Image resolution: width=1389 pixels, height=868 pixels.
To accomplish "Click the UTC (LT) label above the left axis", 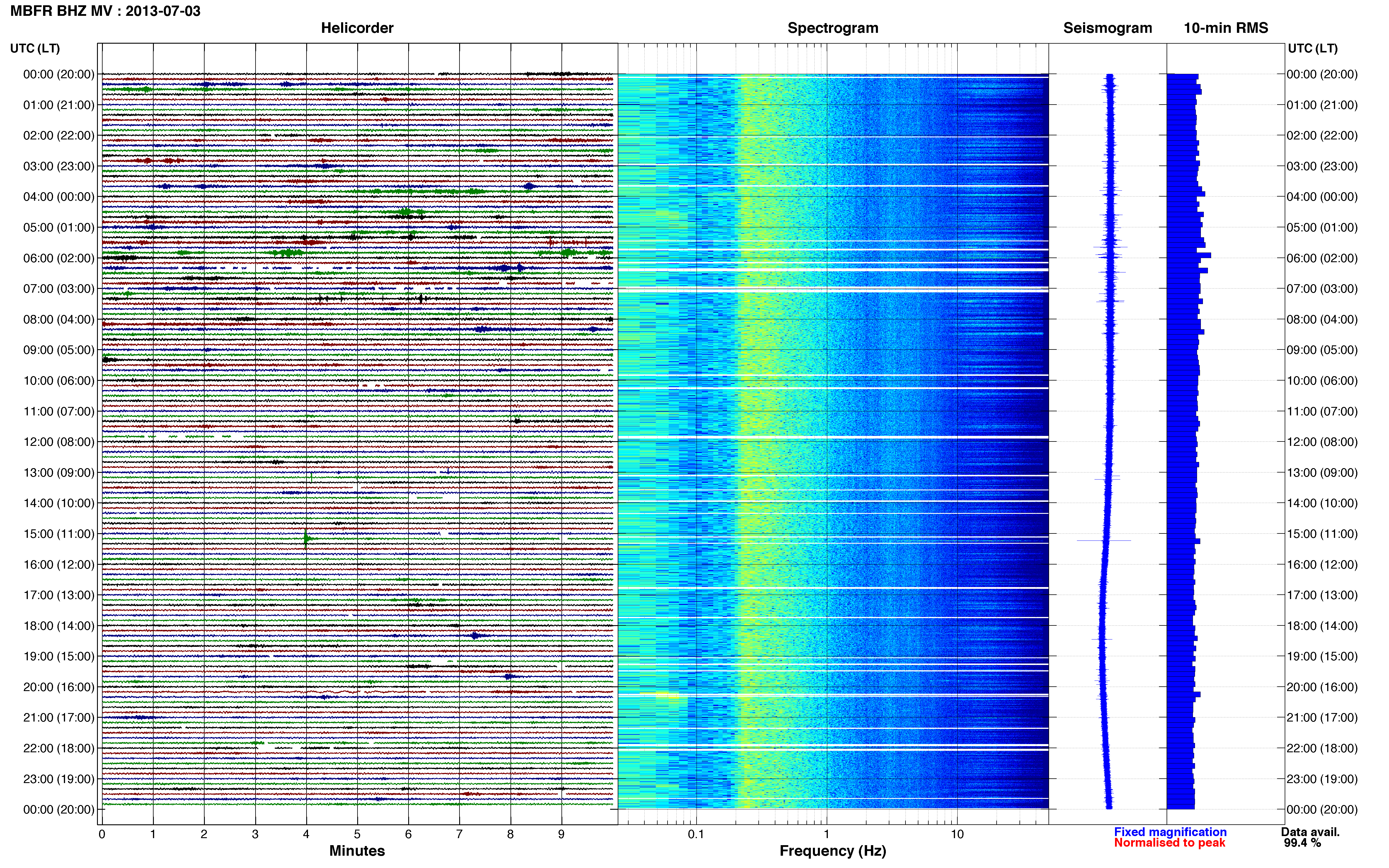I will 35,48.
